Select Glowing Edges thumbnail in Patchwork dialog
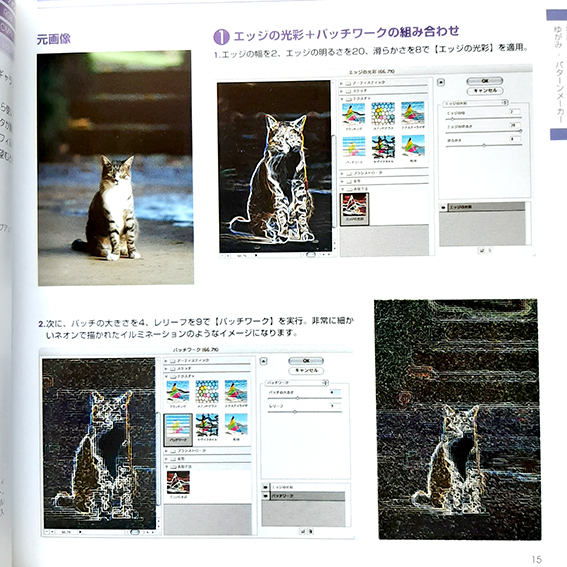This screenshot has width=567, height=567. pyautogui.click(x=178, y=482)
